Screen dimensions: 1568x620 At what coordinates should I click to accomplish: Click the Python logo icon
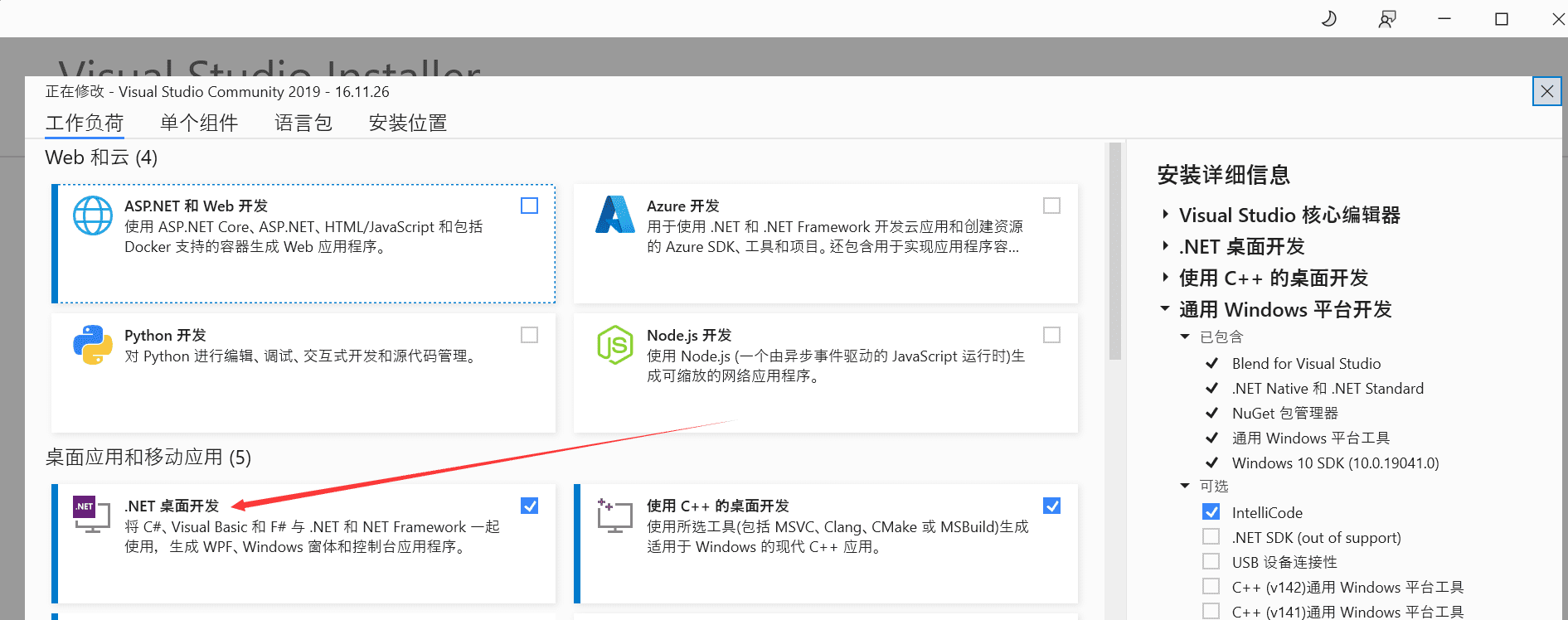coord(93,345)
